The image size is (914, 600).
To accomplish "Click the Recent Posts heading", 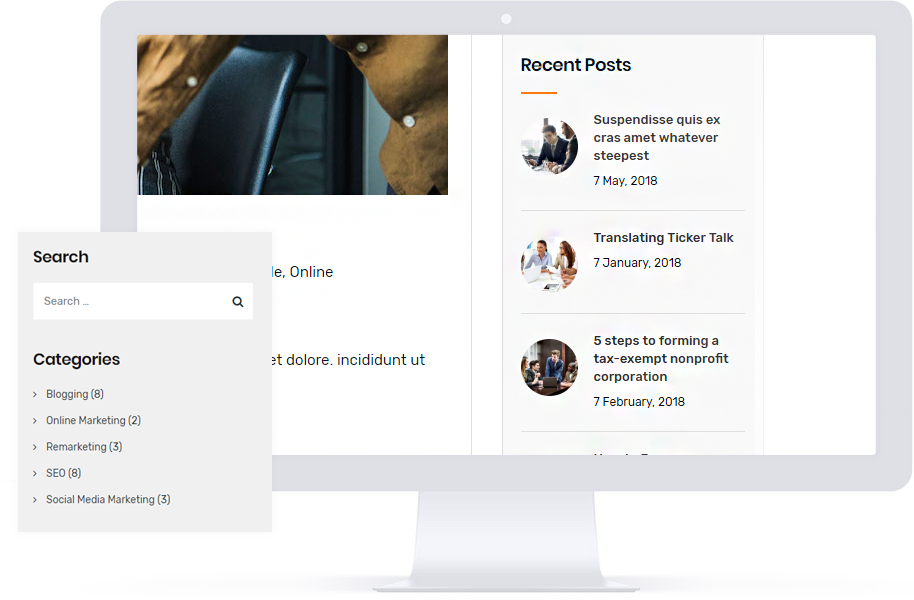I will 575,65.
